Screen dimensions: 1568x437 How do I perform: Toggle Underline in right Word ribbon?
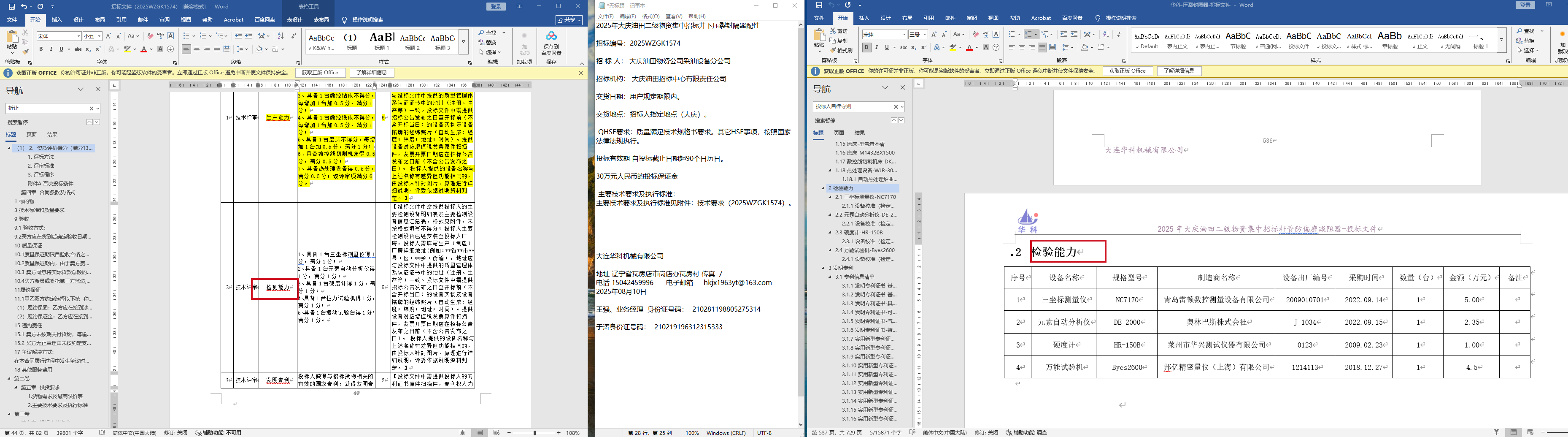click(x=886, y=48)
